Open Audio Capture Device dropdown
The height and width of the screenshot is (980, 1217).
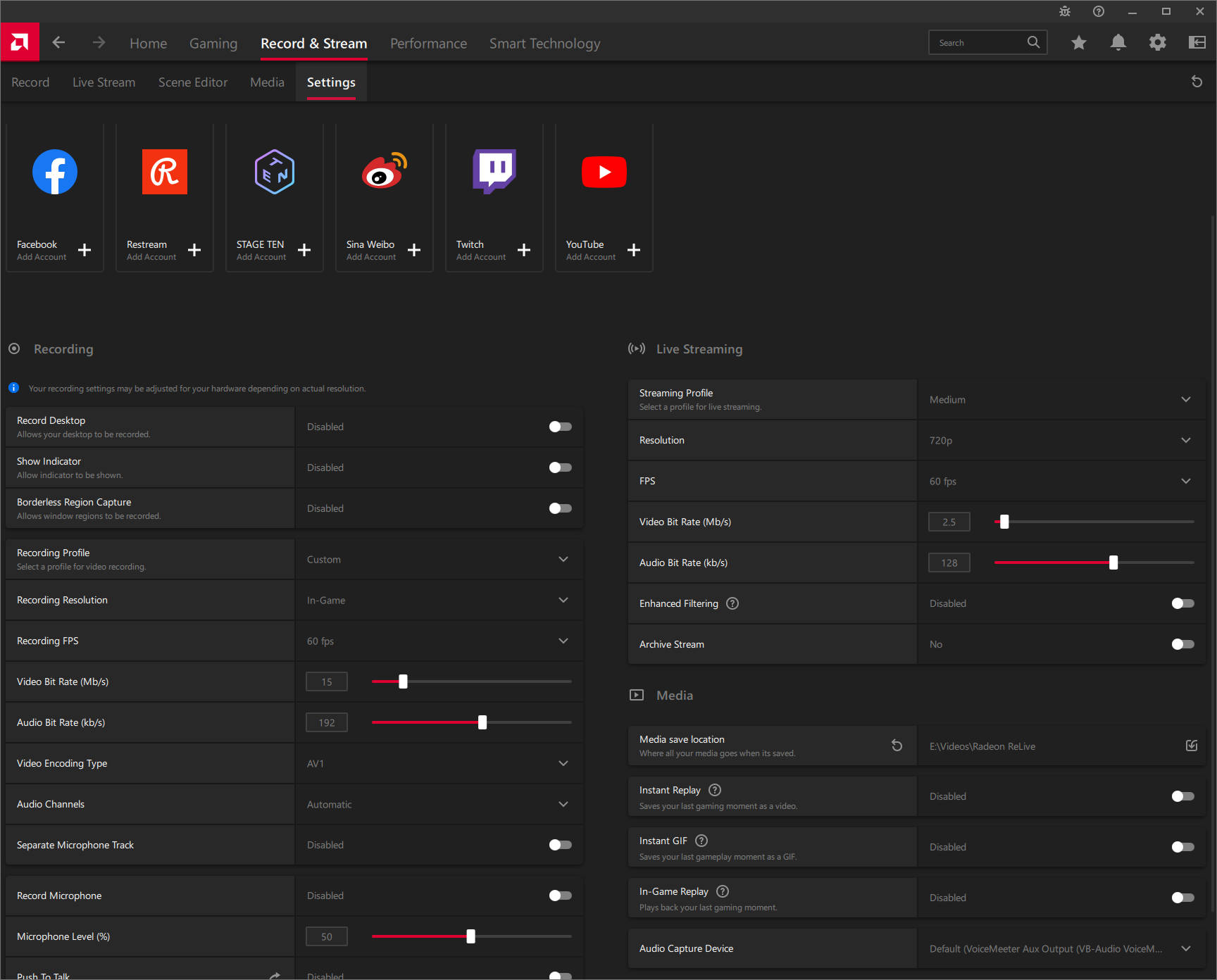(1061, 948)
